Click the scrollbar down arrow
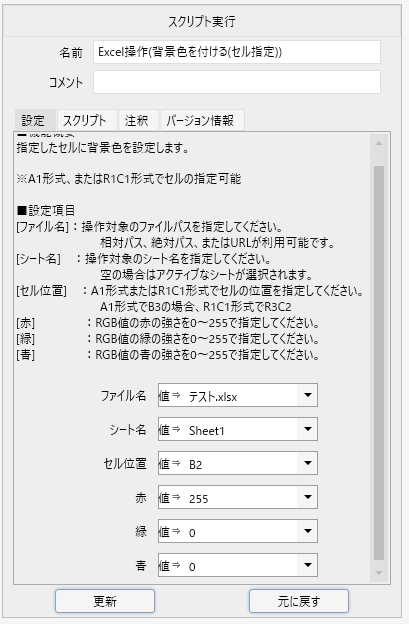Screen dimensions: 409x624 379,573
